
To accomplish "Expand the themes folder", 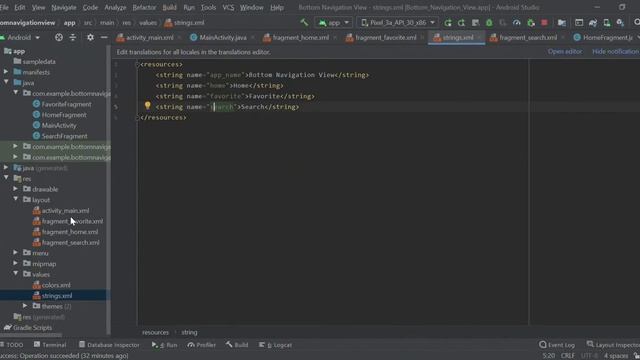I will tap(25, 306).
